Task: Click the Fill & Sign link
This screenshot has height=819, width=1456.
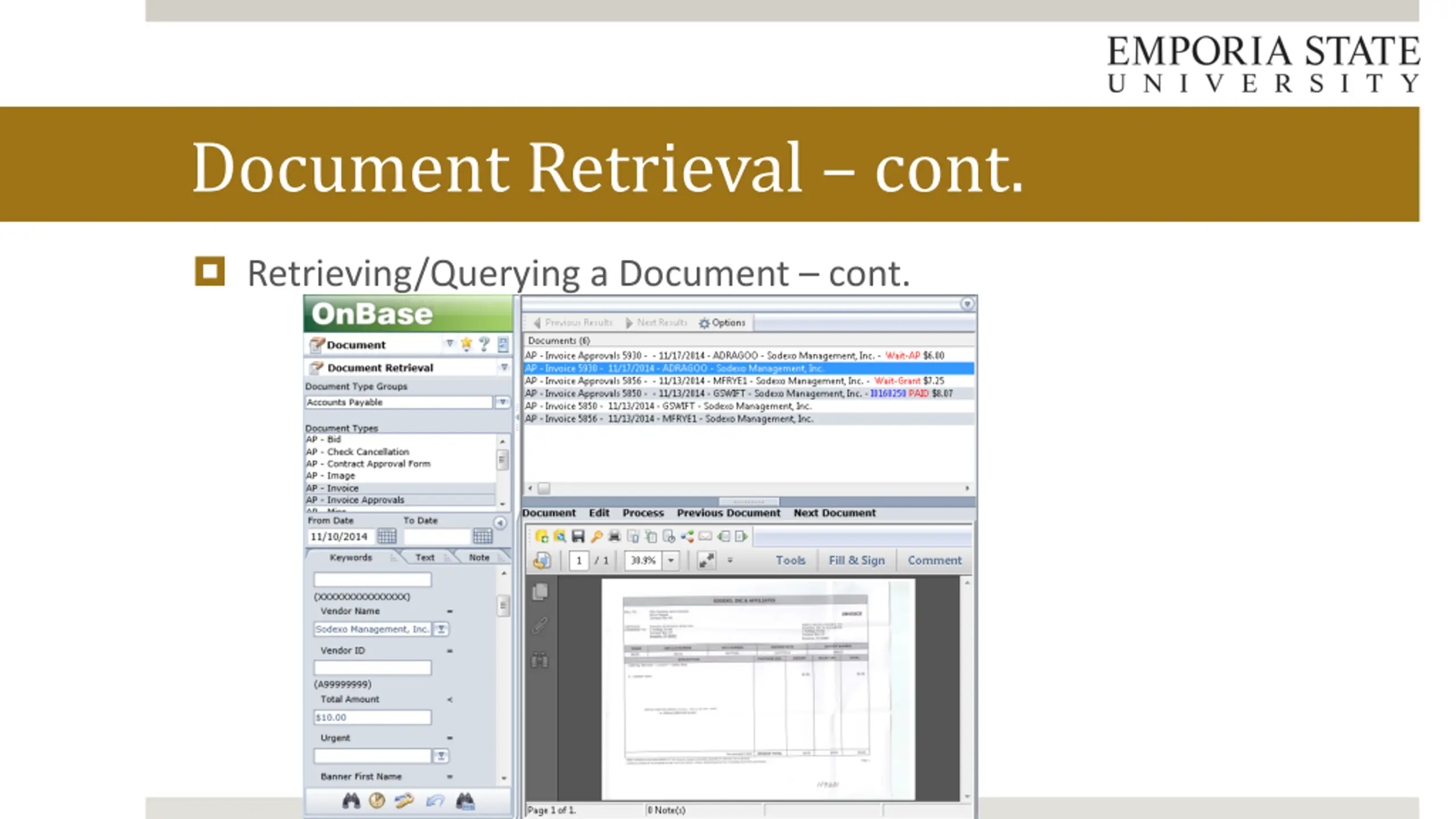Action: [x=857, y=560]
